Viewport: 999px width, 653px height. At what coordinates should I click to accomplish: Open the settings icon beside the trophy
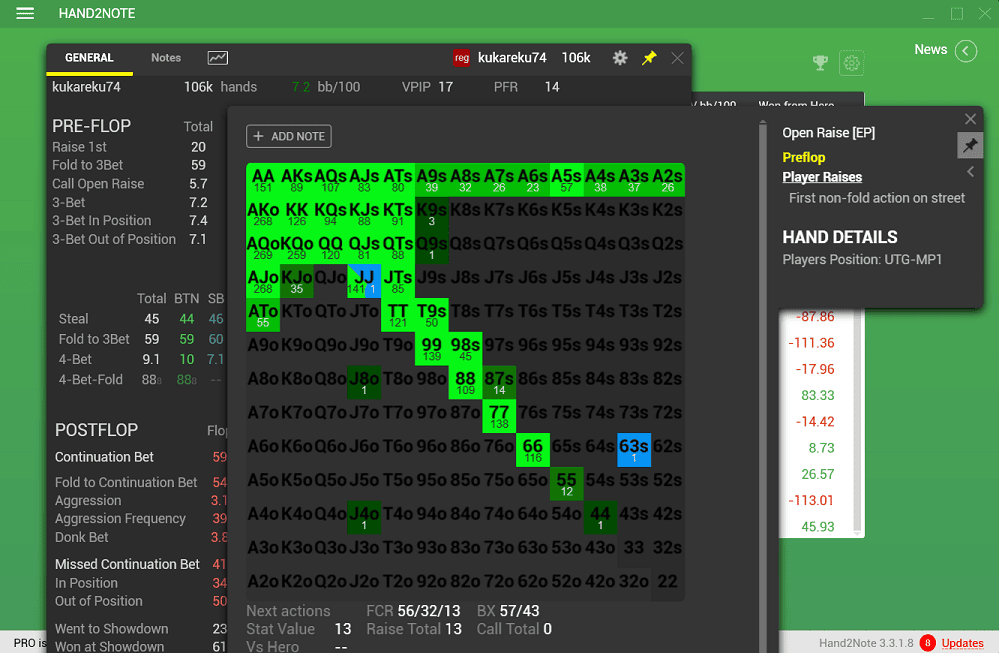(851, 62)
